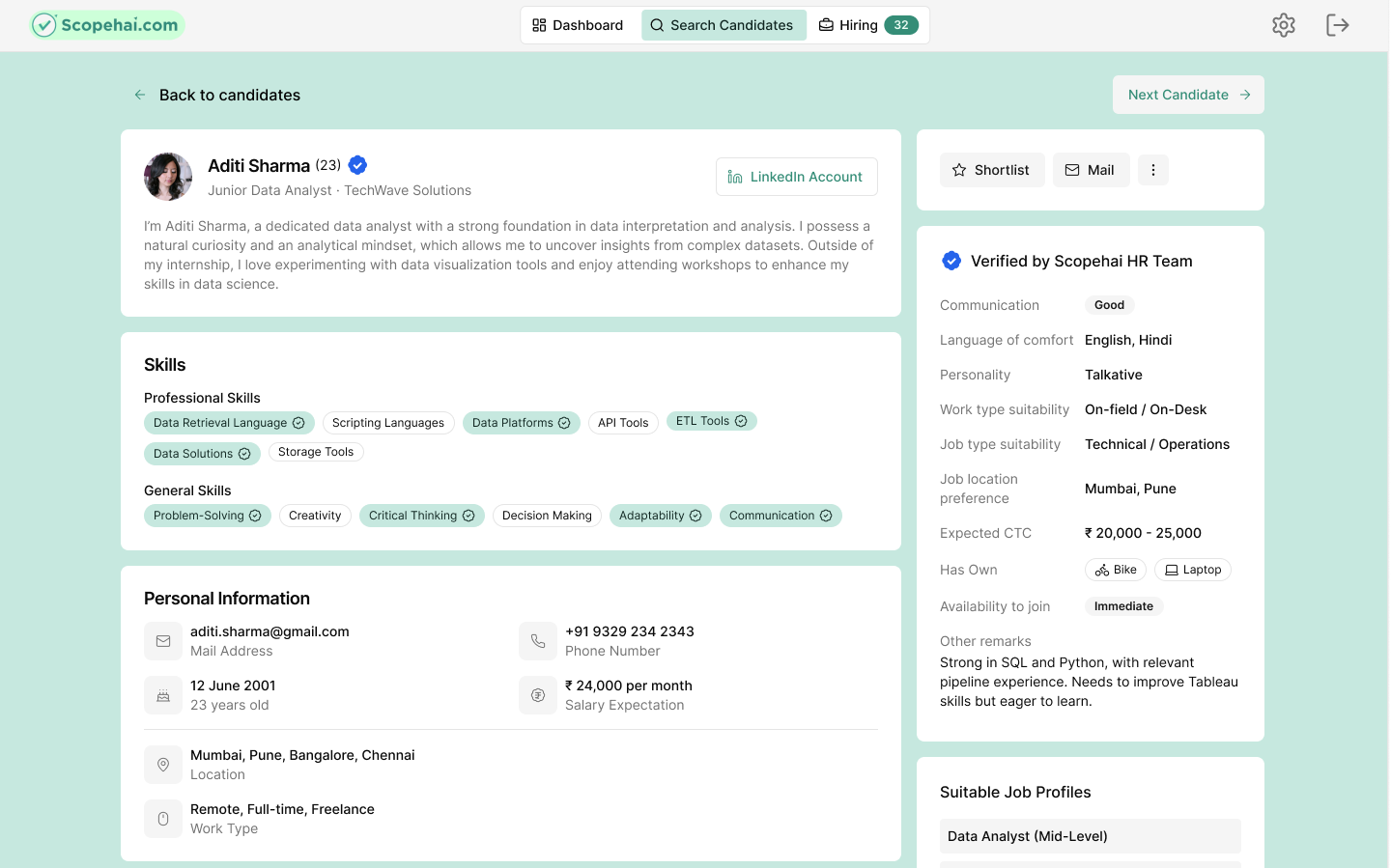This screenshot has height=868, width=1391.
Task: Open the Hiring tab
Action: (867, 25)
